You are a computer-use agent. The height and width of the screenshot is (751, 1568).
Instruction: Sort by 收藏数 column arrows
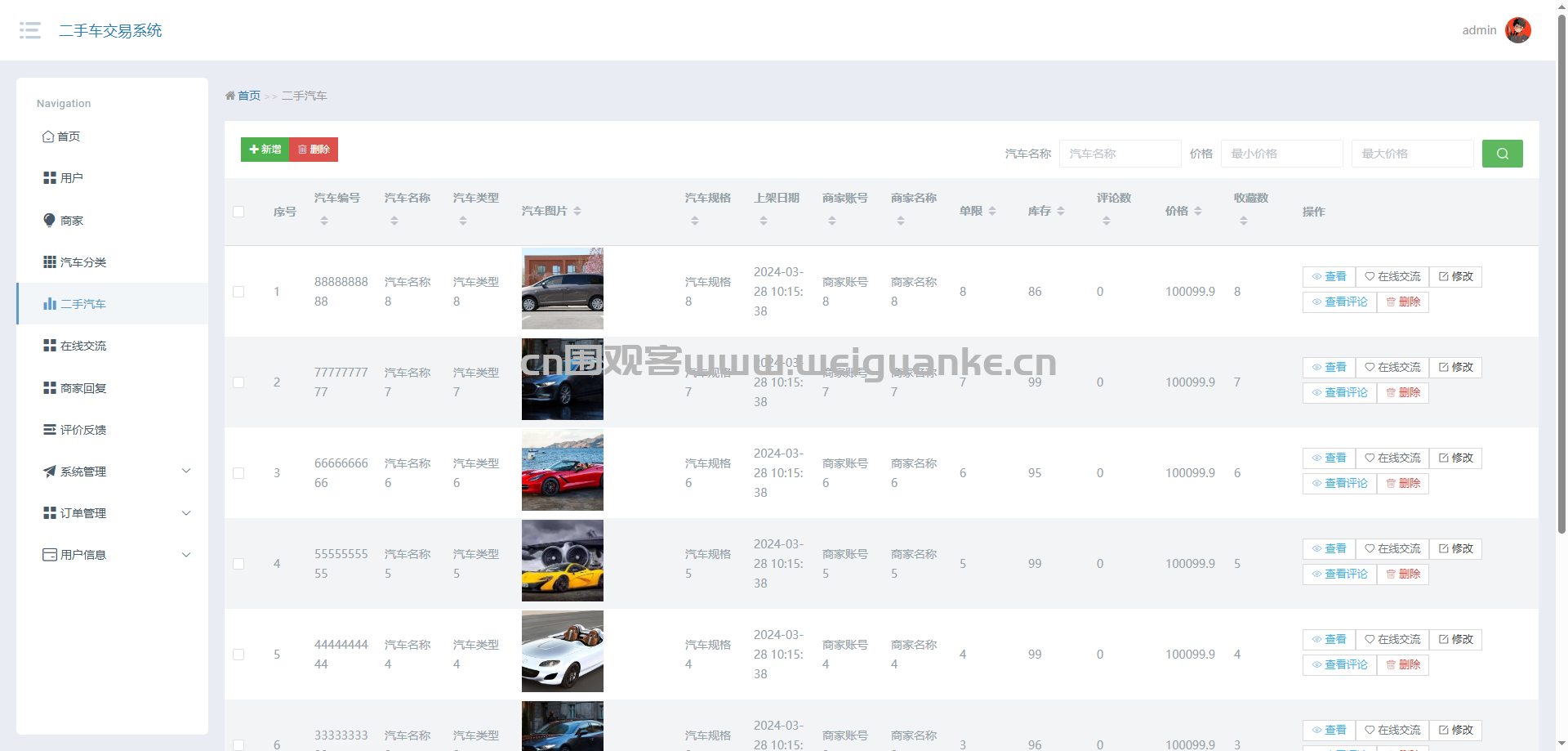pyautogui.click(x=1244, y=221)
